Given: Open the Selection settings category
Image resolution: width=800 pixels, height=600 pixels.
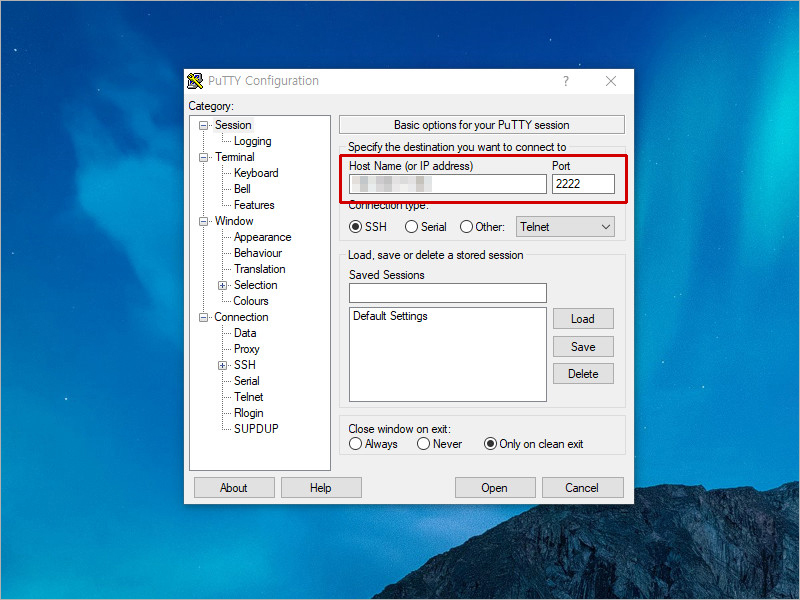Looking at the screenshot, I should (256, 285).
